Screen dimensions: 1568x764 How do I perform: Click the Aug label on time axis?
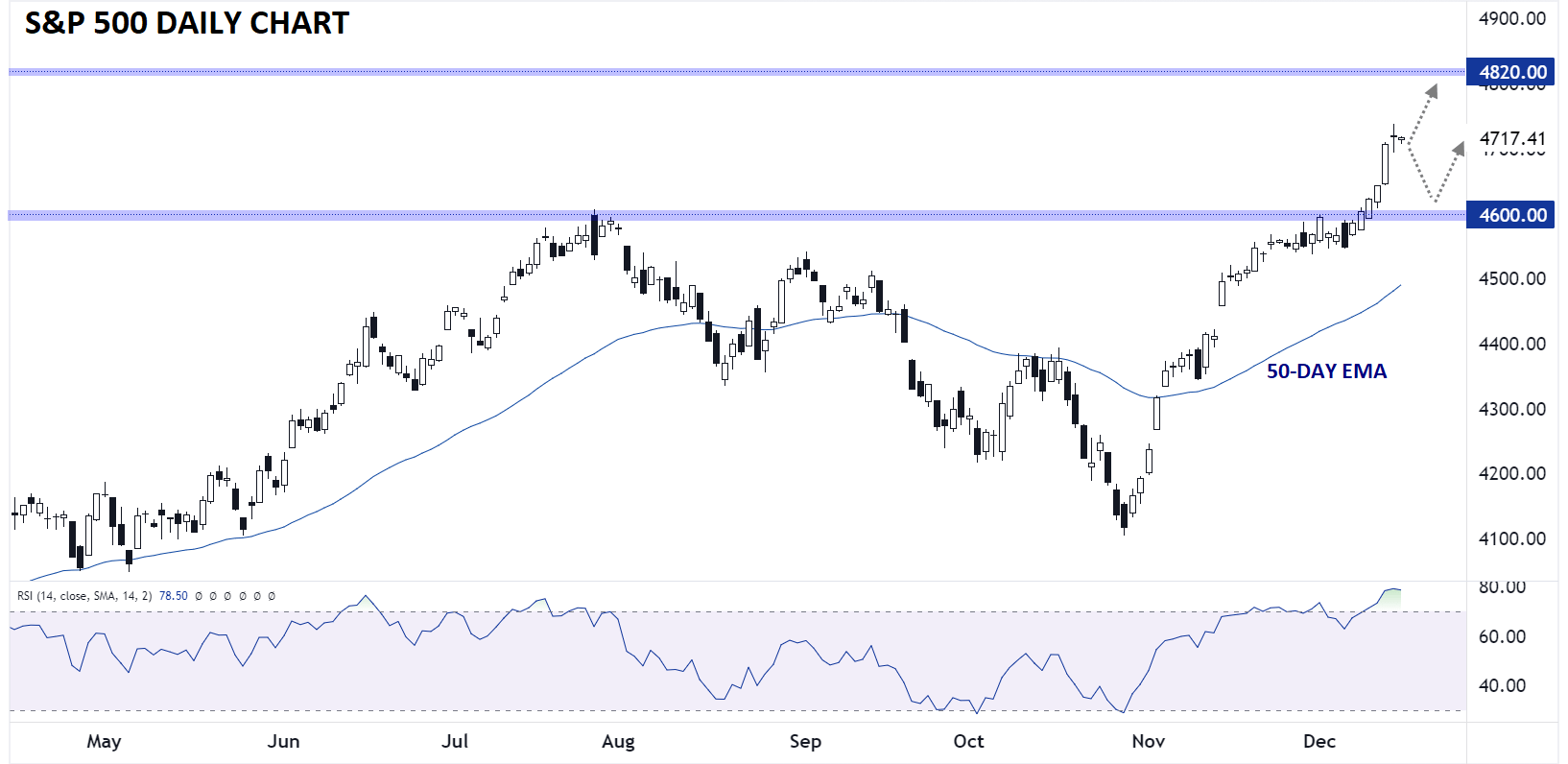point(618,741)
